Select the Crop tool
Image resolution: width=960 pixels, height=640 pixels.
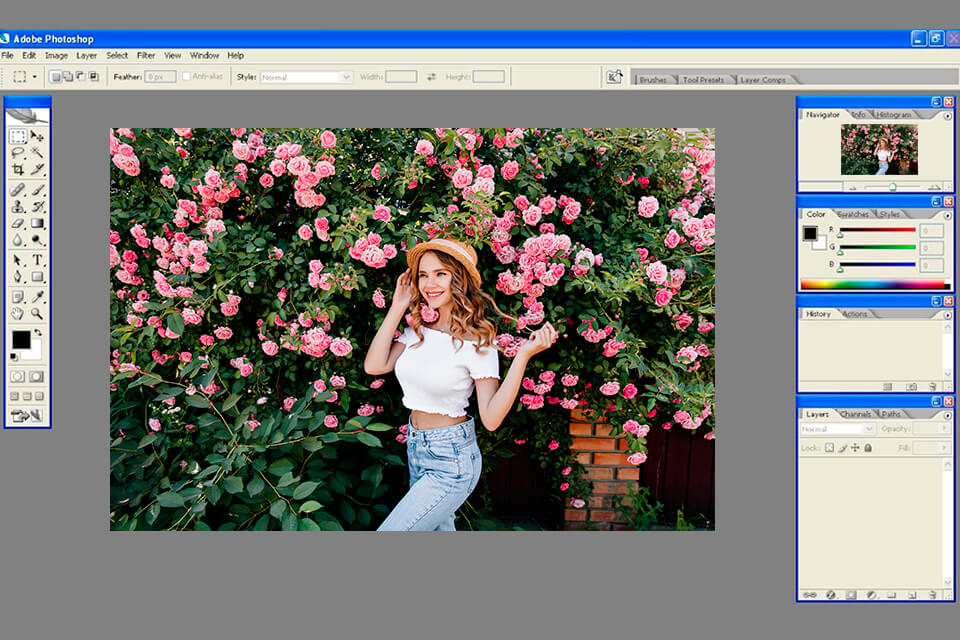coord(18,170)
